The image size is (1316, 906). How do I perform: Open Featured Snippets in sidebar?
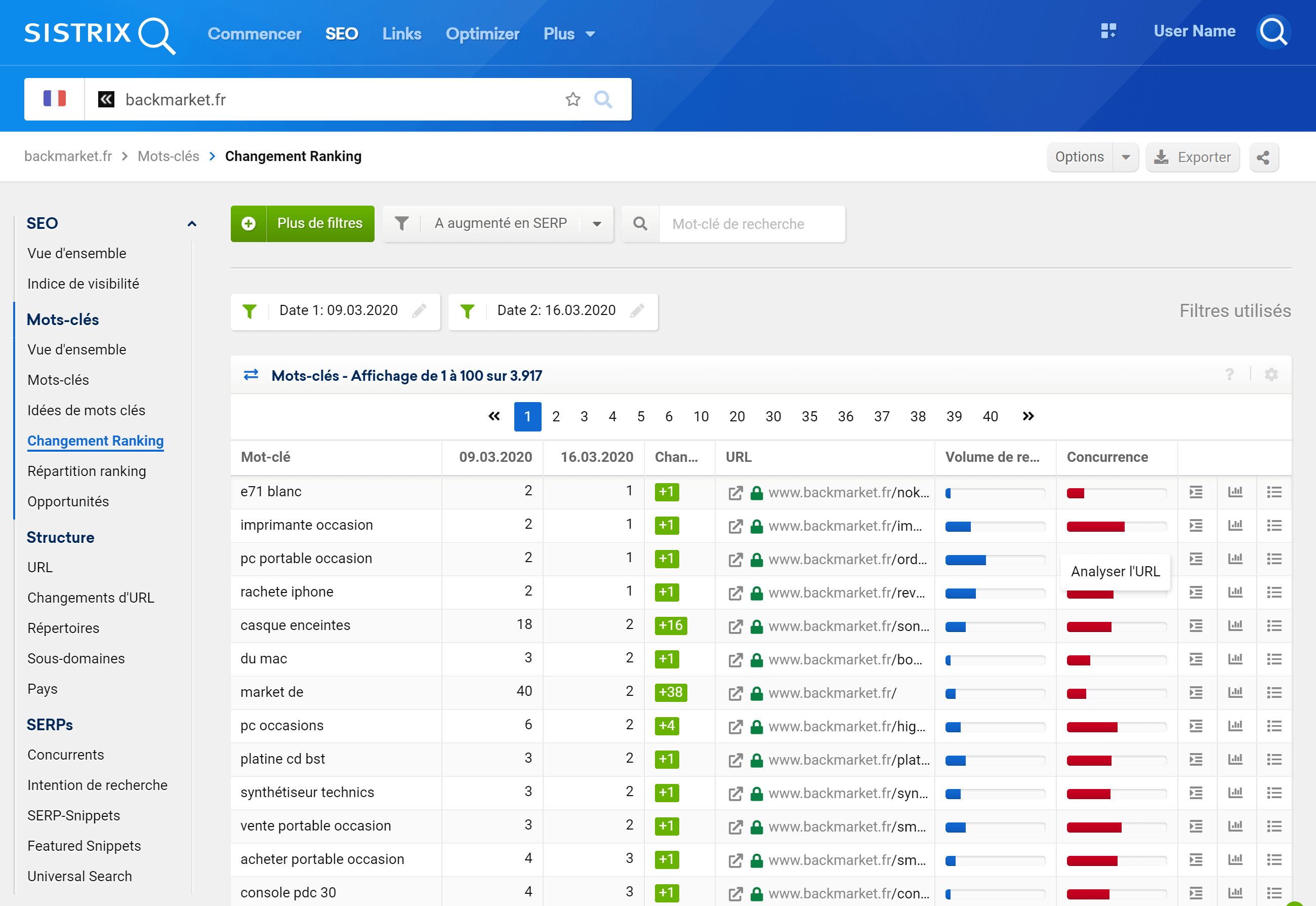tap(84, 846)
